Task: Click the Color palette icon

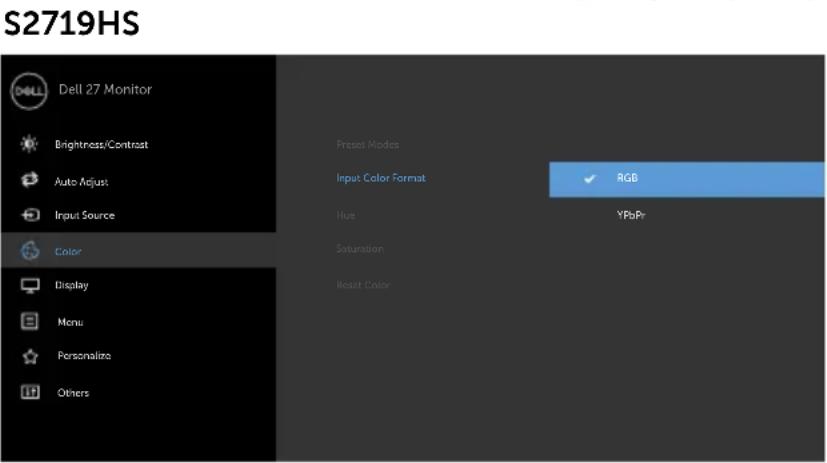Action: click(30, 250)
